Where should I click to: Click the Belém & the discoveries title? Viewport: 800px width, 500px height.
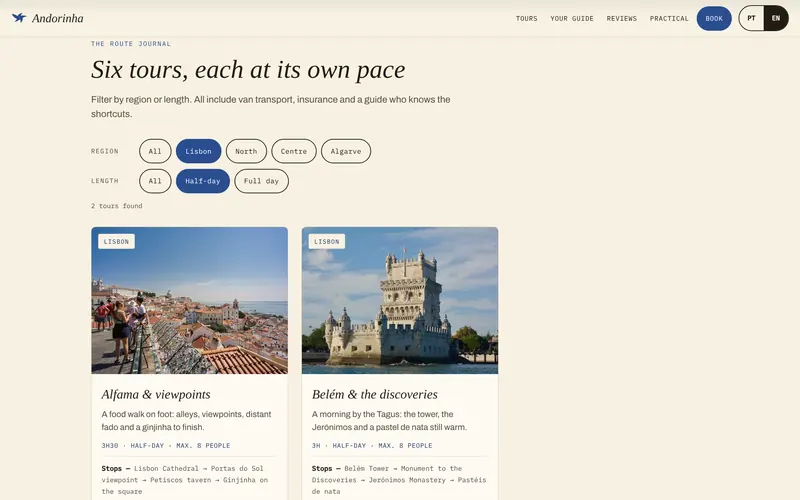pos(374,394)
